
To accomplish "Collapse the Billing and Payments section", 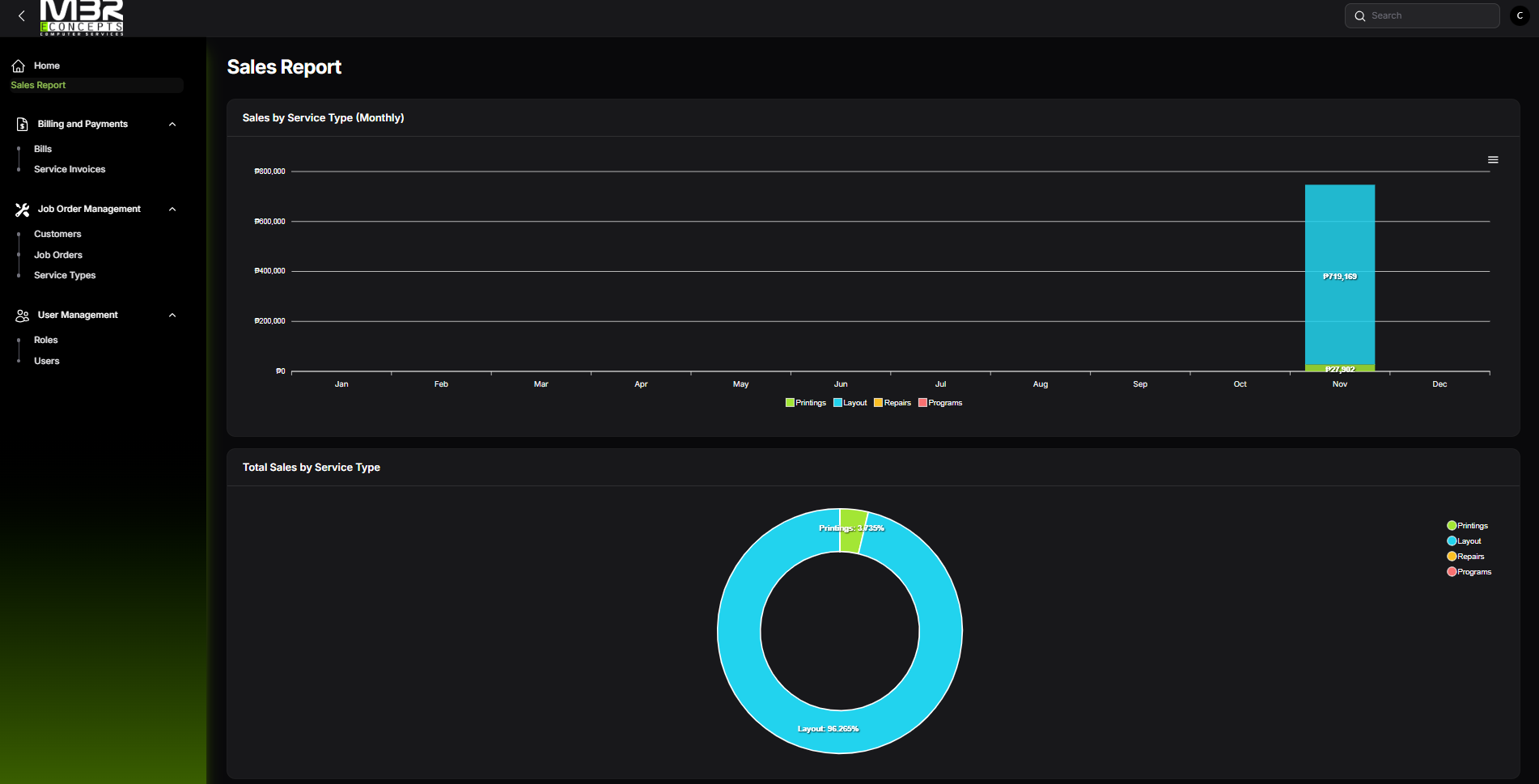I will [x=172, y=125].
